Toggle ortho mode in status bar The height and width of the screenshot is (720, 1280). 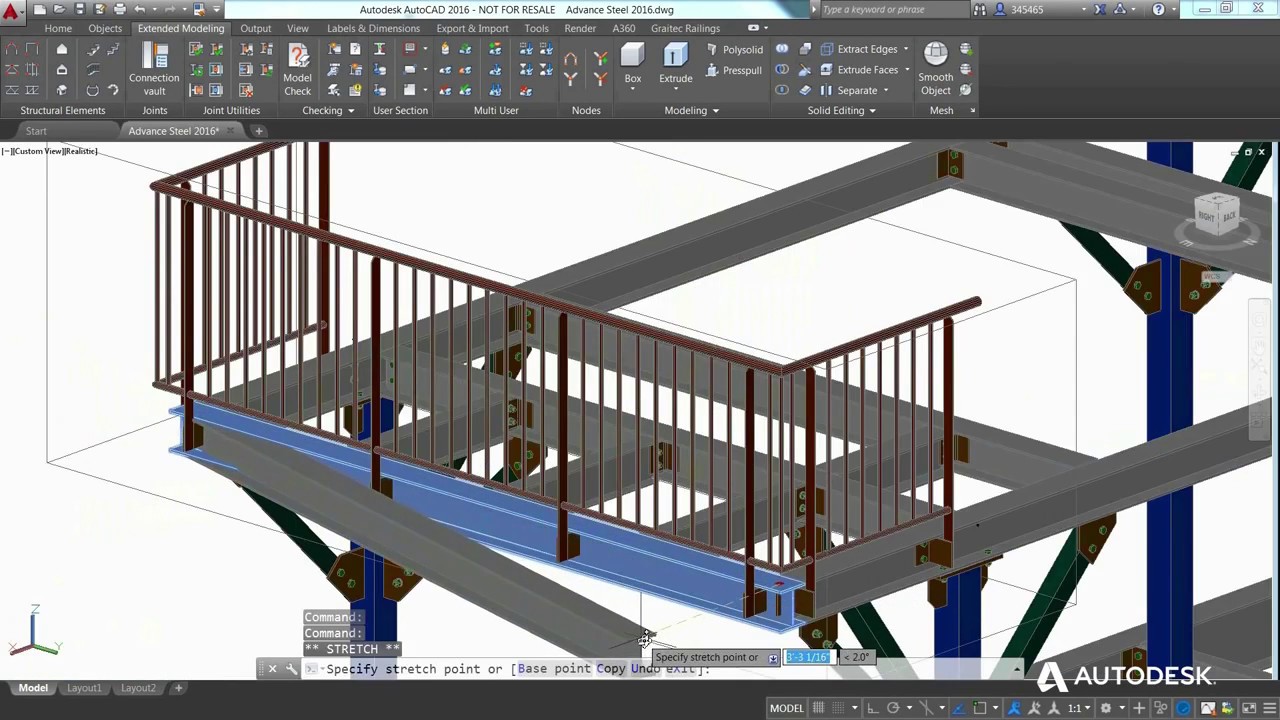[873, 708]
